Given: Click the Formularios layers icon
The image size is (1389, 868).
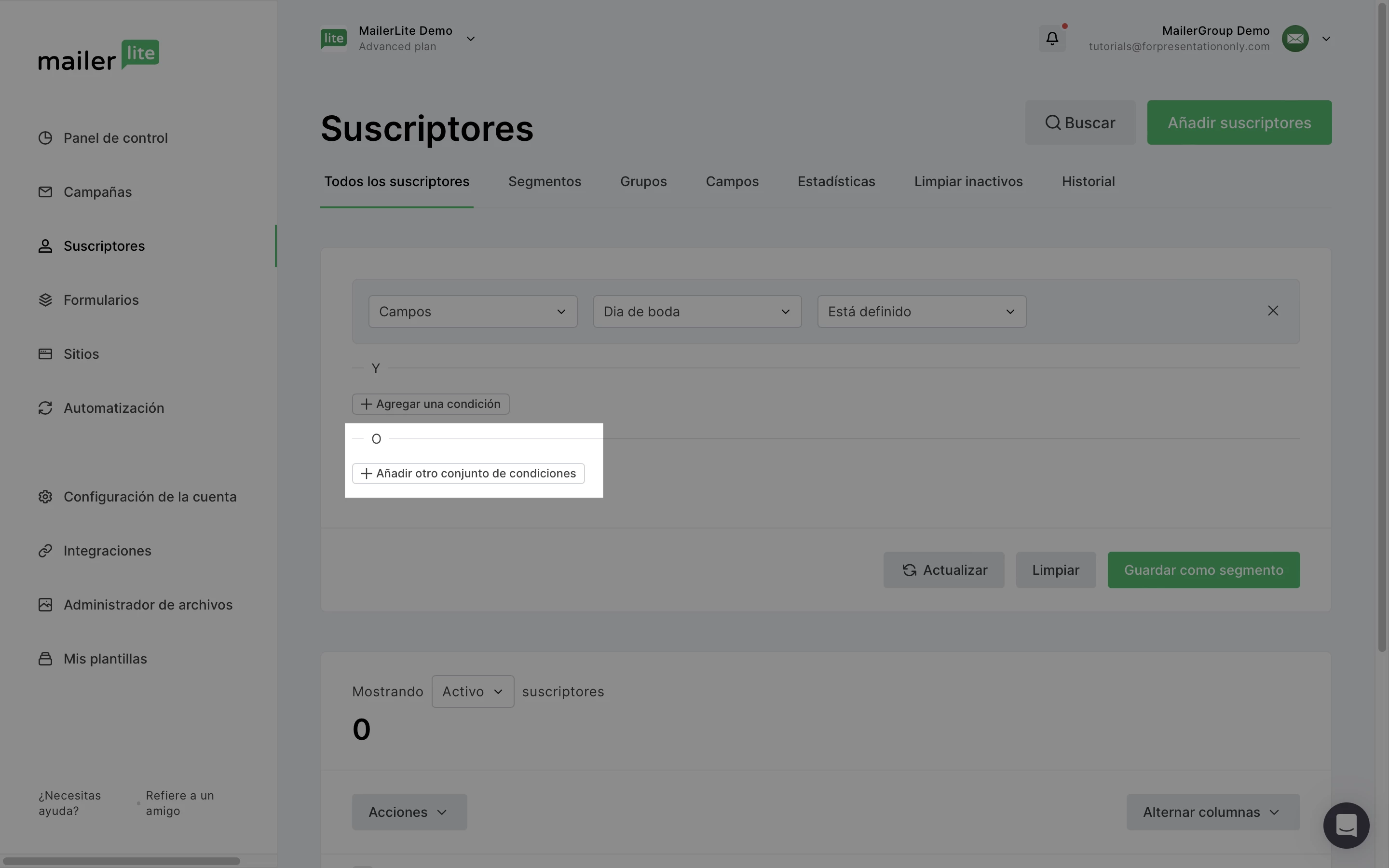Looking at the screenshot, I should pos(45,299).
